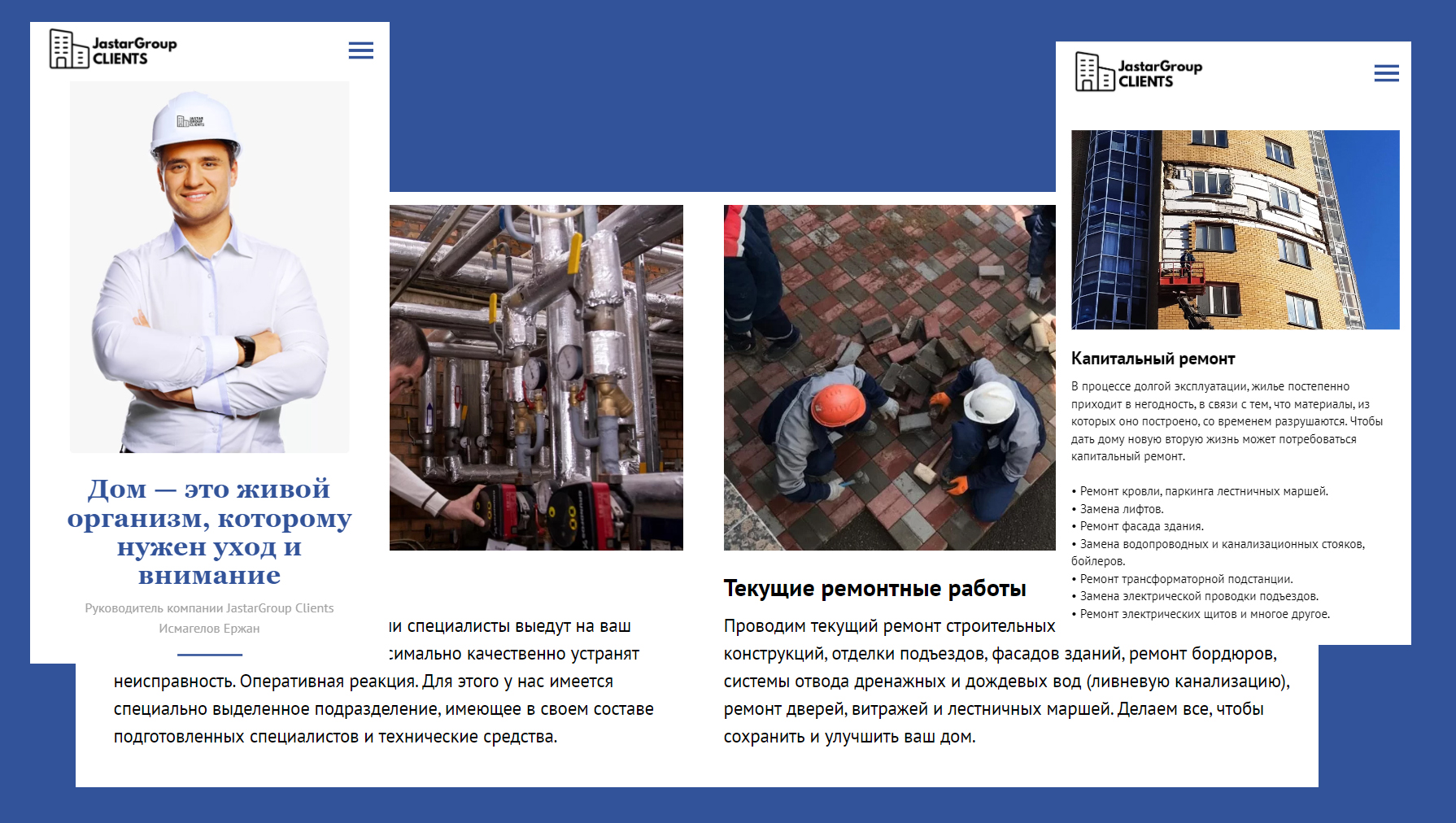1456x823 pixels.
Task: Select the "Ремонт трансформаторной подстанции" list item
Action: click(x=1186, y=579)
